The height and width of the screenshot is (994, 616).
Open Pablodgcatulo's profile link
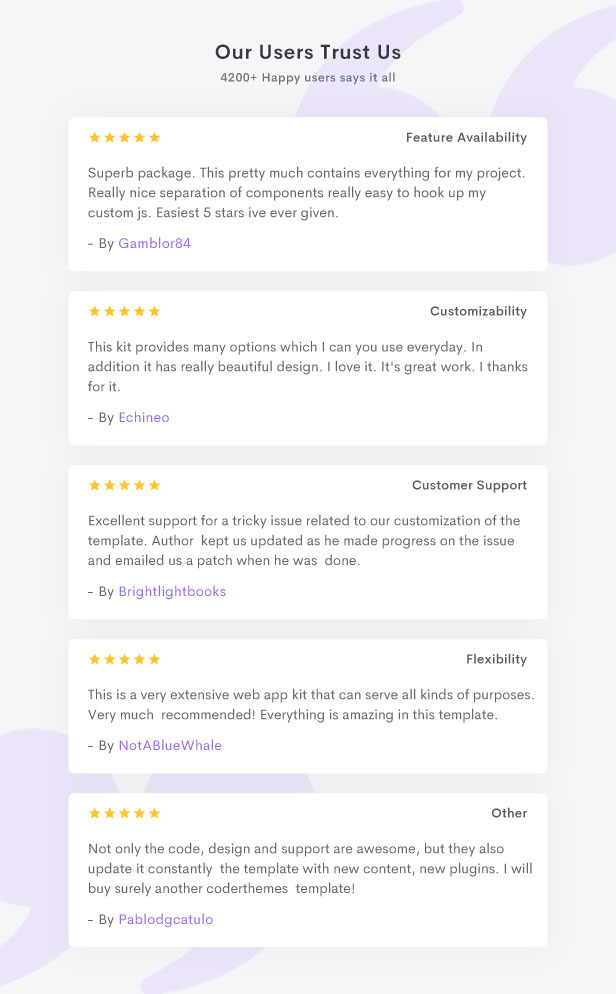pos(165,919)
